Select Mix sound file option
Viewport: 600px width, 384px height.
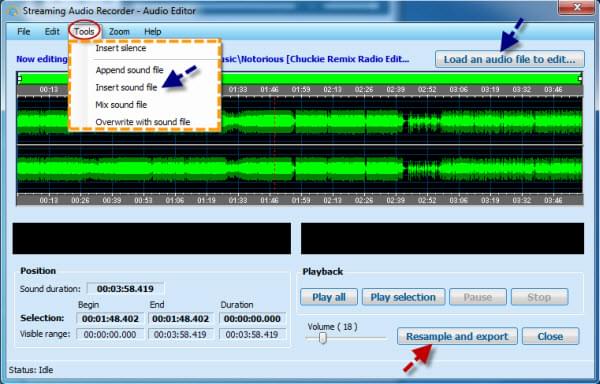pyautogui.click(x=121, y=104)
